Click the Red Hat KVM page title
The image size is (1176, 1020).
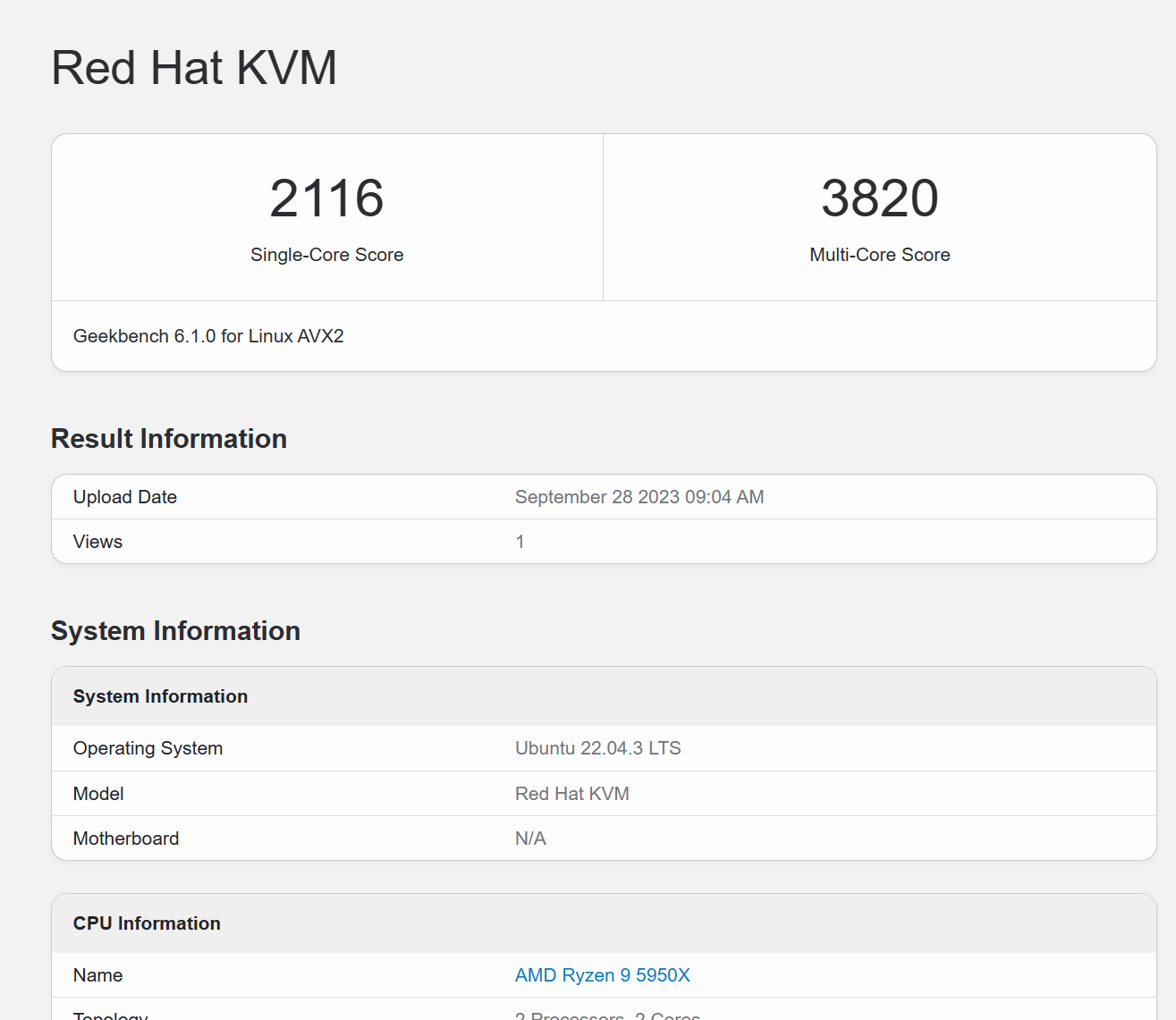click(194, 68)
